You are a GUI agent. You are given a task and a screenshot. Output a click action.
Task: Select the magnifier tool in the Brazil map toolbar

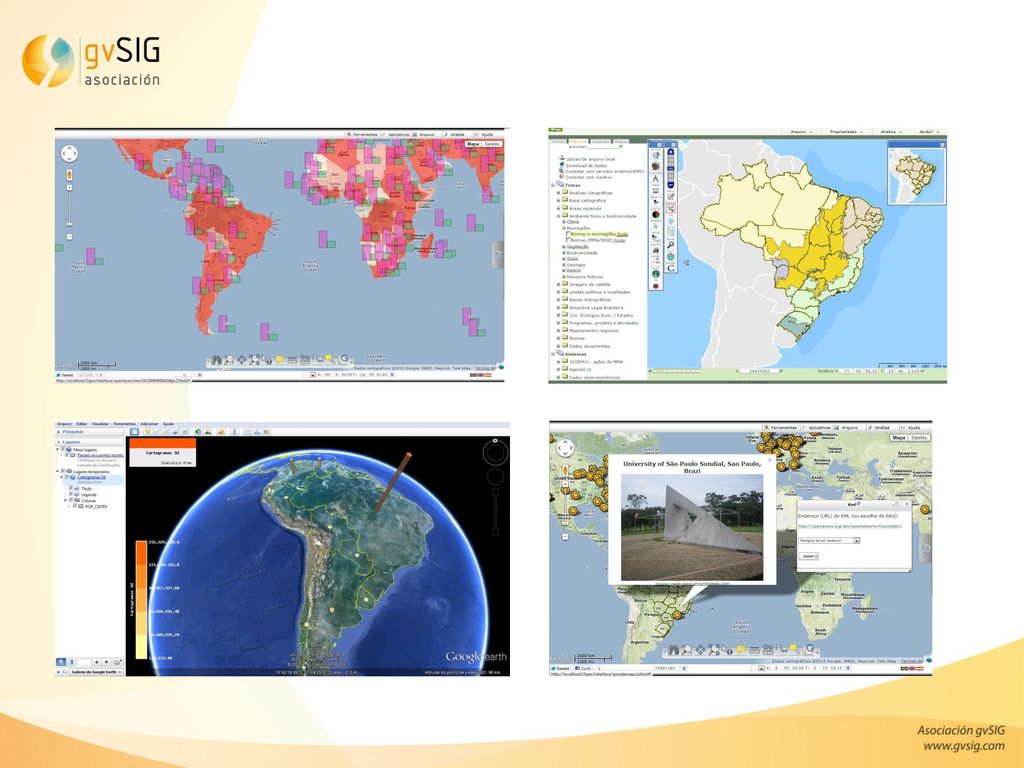(671, 245)
